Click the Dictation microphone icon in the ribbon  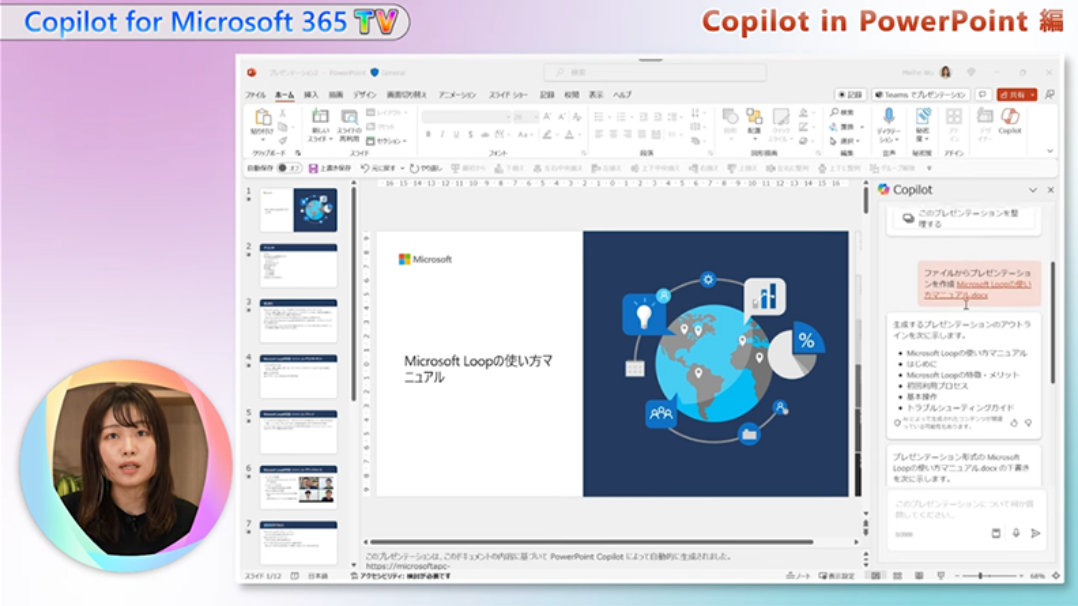click(887, 119)
